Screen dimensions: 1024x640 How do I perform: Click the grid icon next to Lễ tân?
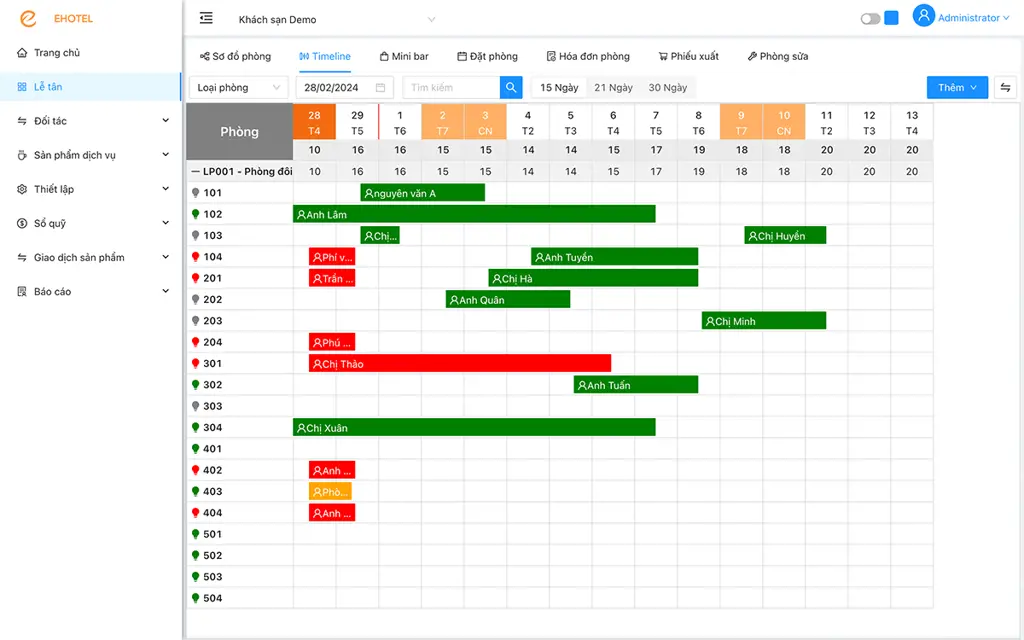click(22, 87)
